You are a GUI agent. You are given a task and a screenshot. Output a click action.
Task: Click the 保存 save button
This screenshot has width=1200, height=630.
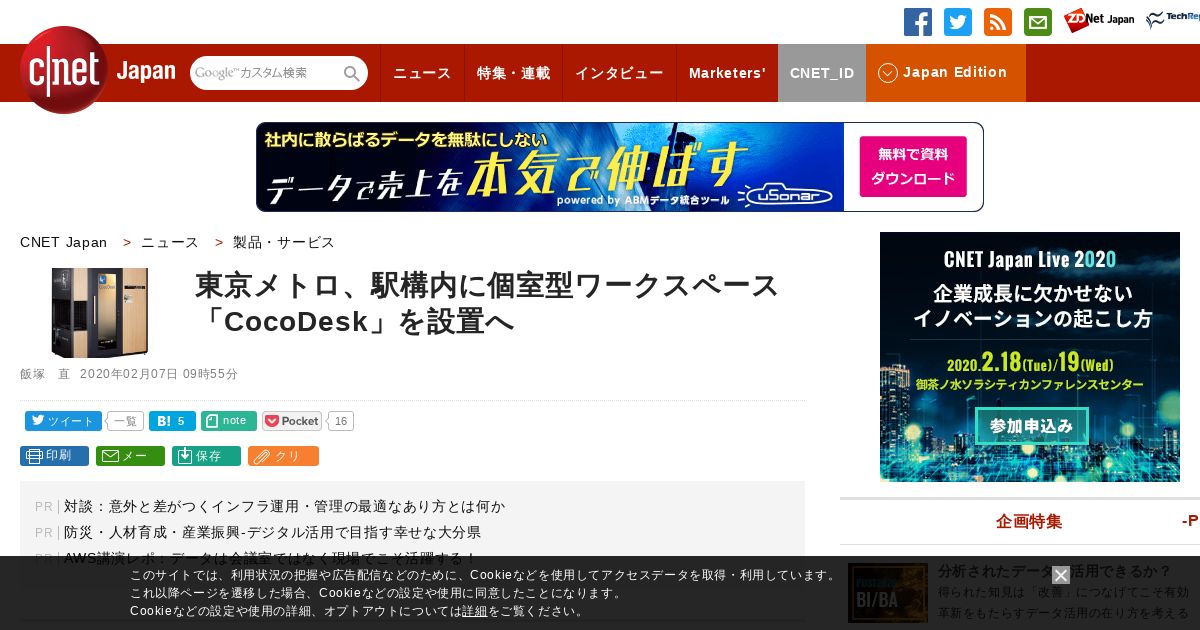206,456
